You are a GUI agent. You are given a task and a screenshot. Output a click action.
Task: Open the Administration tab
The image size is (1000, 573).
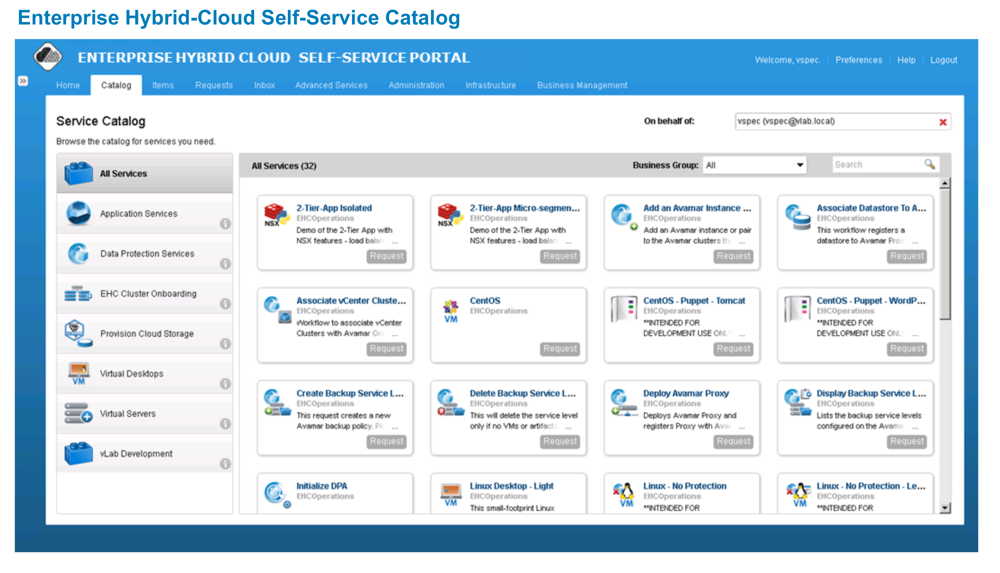[x=416, y=85]
